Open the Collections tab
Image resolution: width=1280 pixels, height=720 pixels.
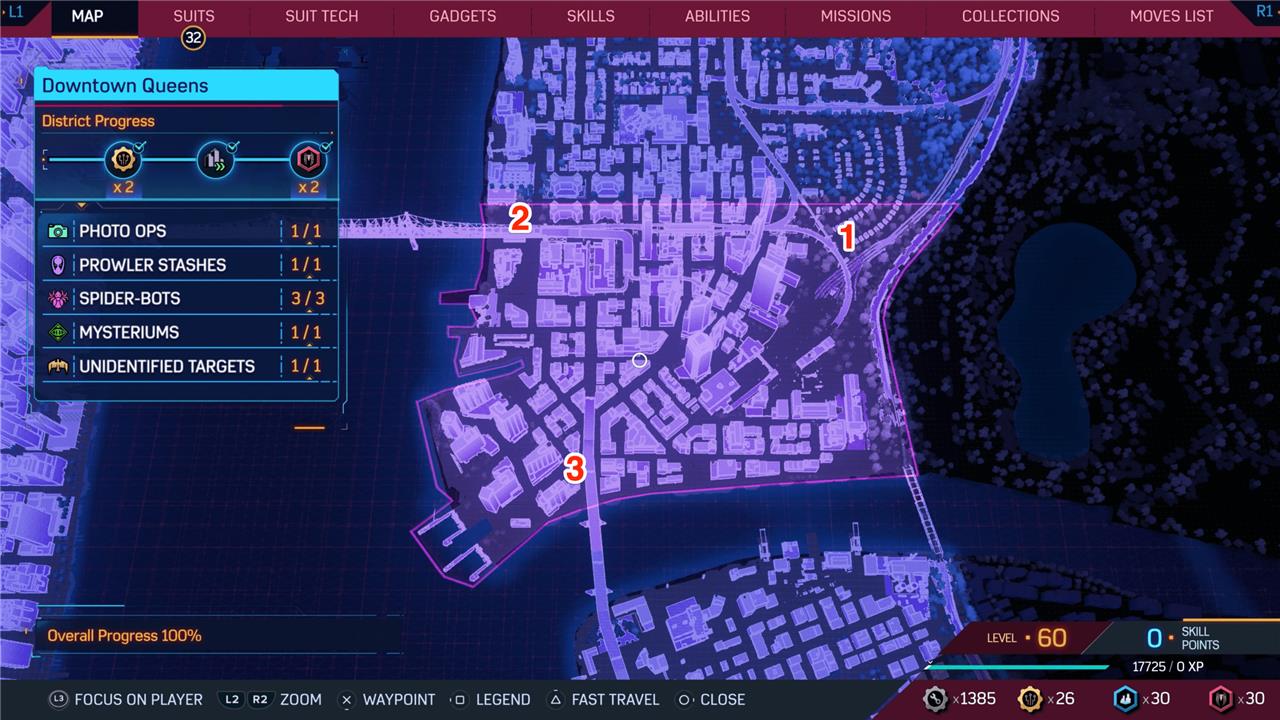1010,16
